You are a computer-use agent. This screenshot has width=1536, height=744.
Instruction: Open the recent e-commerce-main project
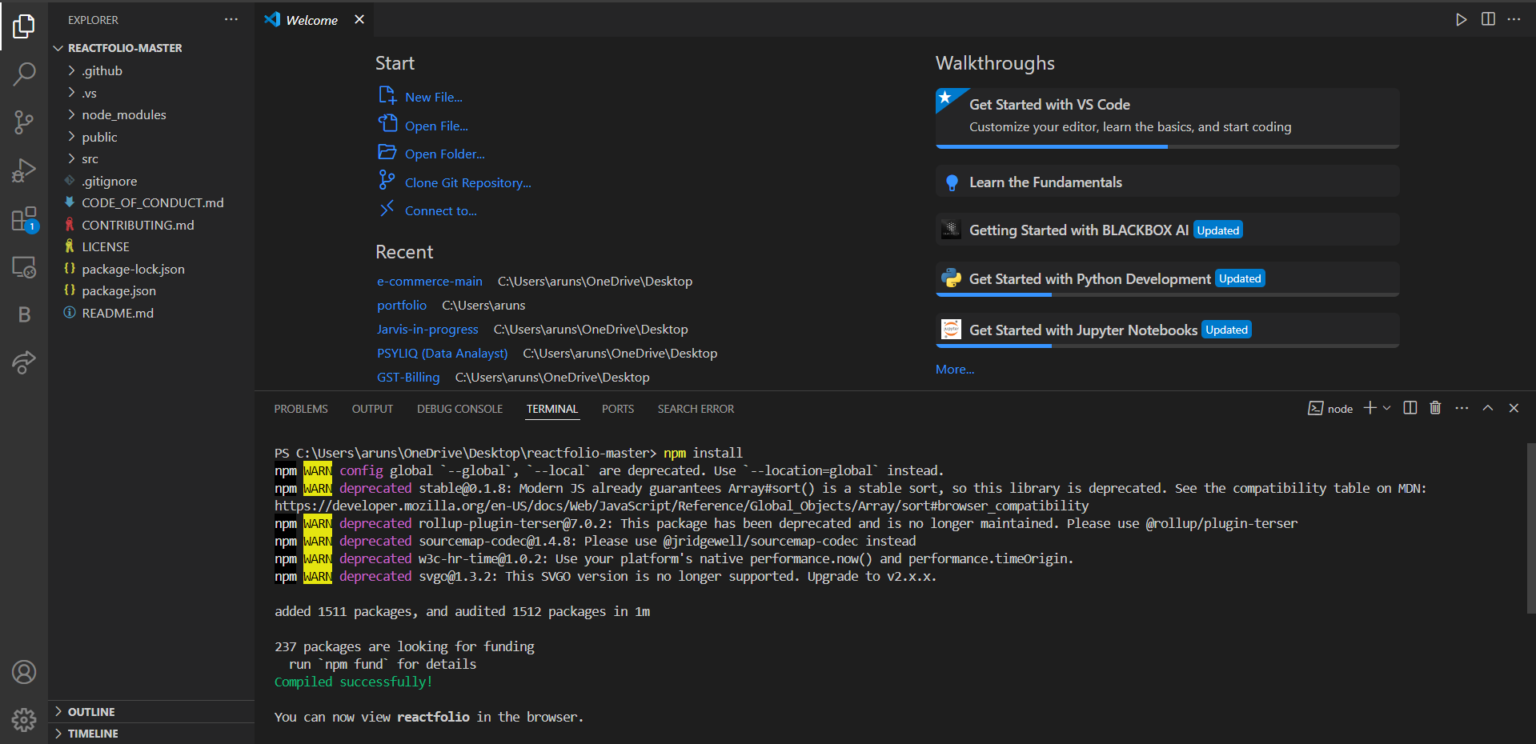pos(430,281)
